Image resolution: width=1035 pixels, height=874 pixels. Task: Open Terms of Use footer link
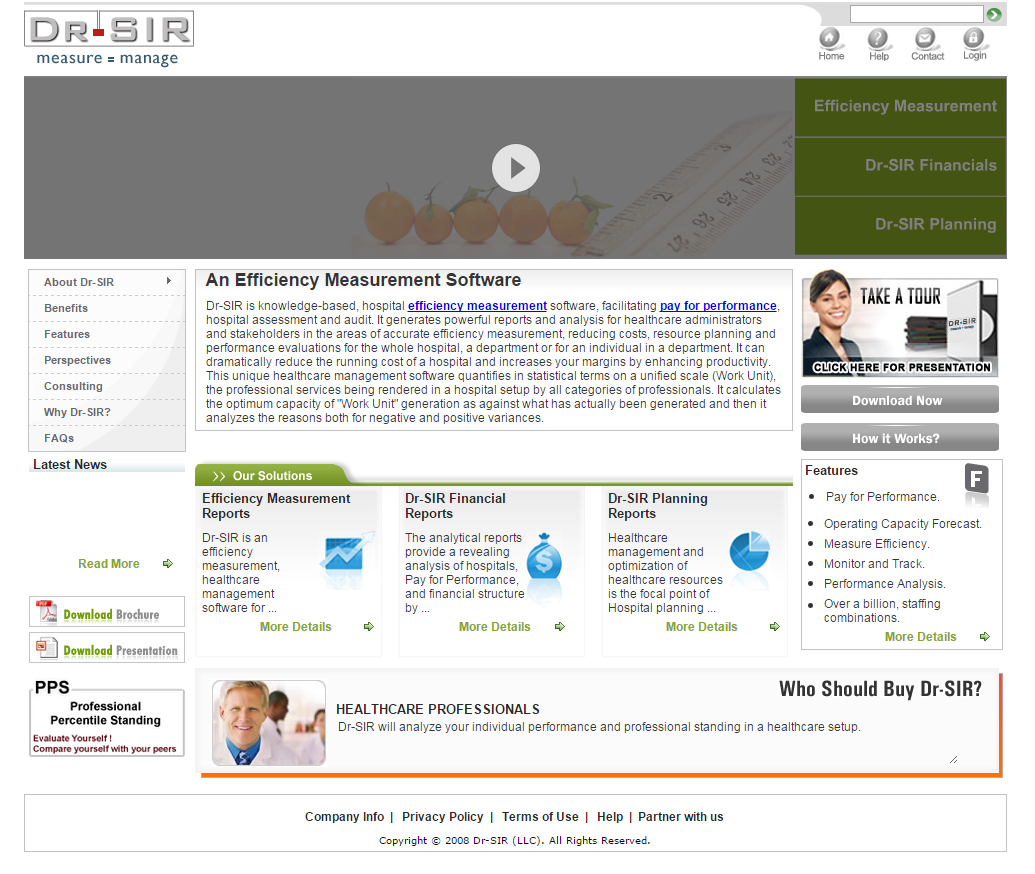tap(540, 817)
